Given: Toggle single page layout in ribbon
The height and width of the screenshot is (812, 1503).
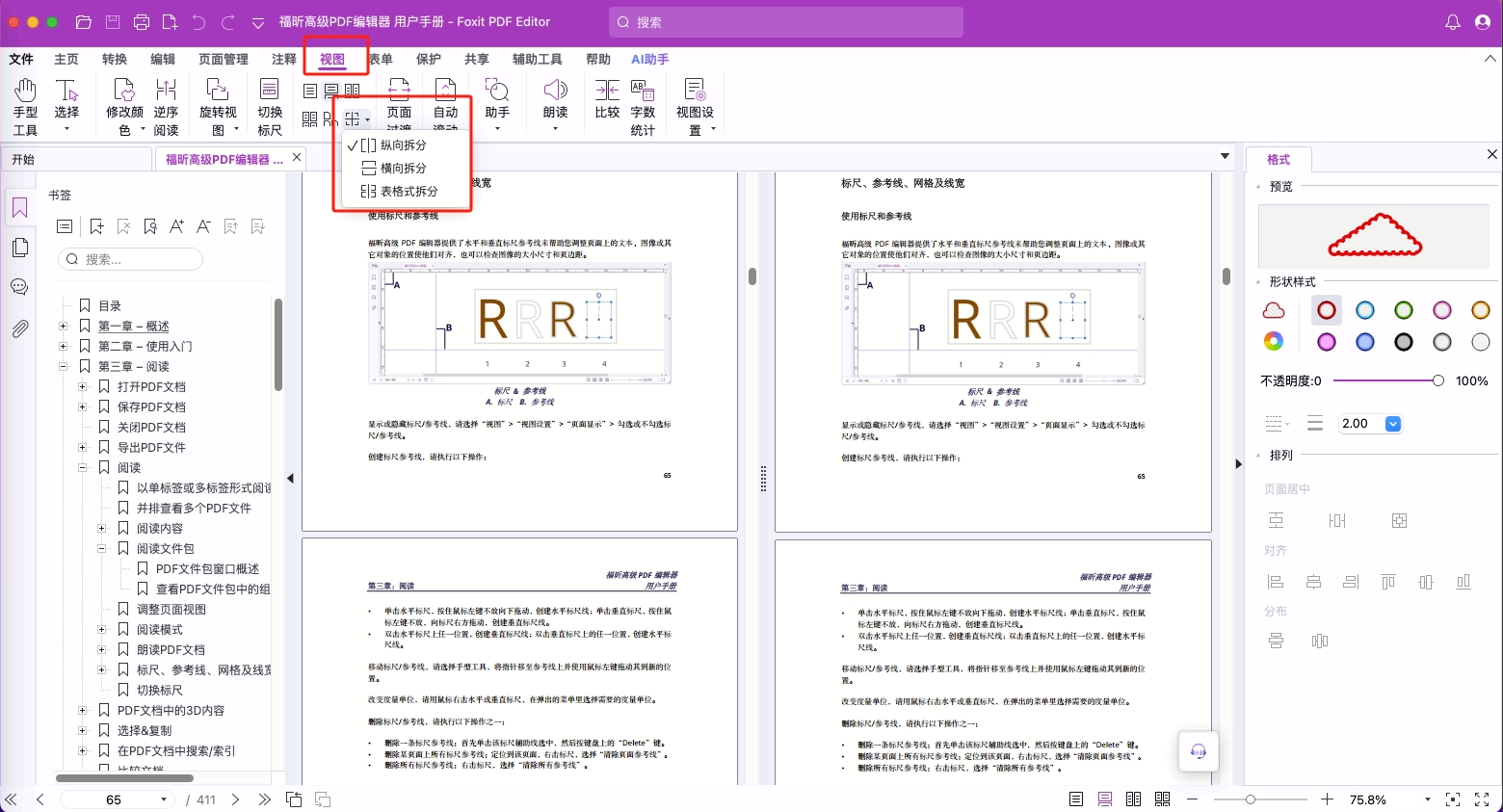Looking at the screenshot, I should pyautogui.click(x=309, y=92).
